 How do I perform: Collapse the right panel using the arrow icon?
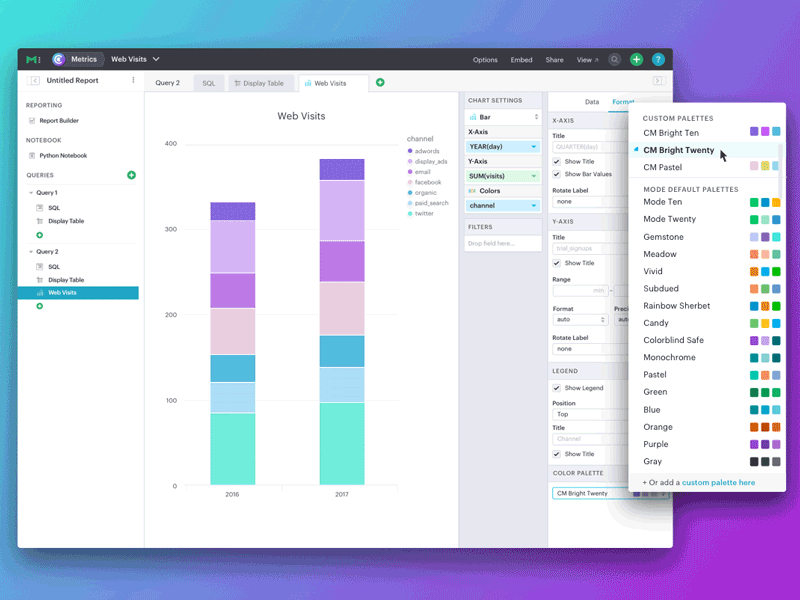[659, 81]
